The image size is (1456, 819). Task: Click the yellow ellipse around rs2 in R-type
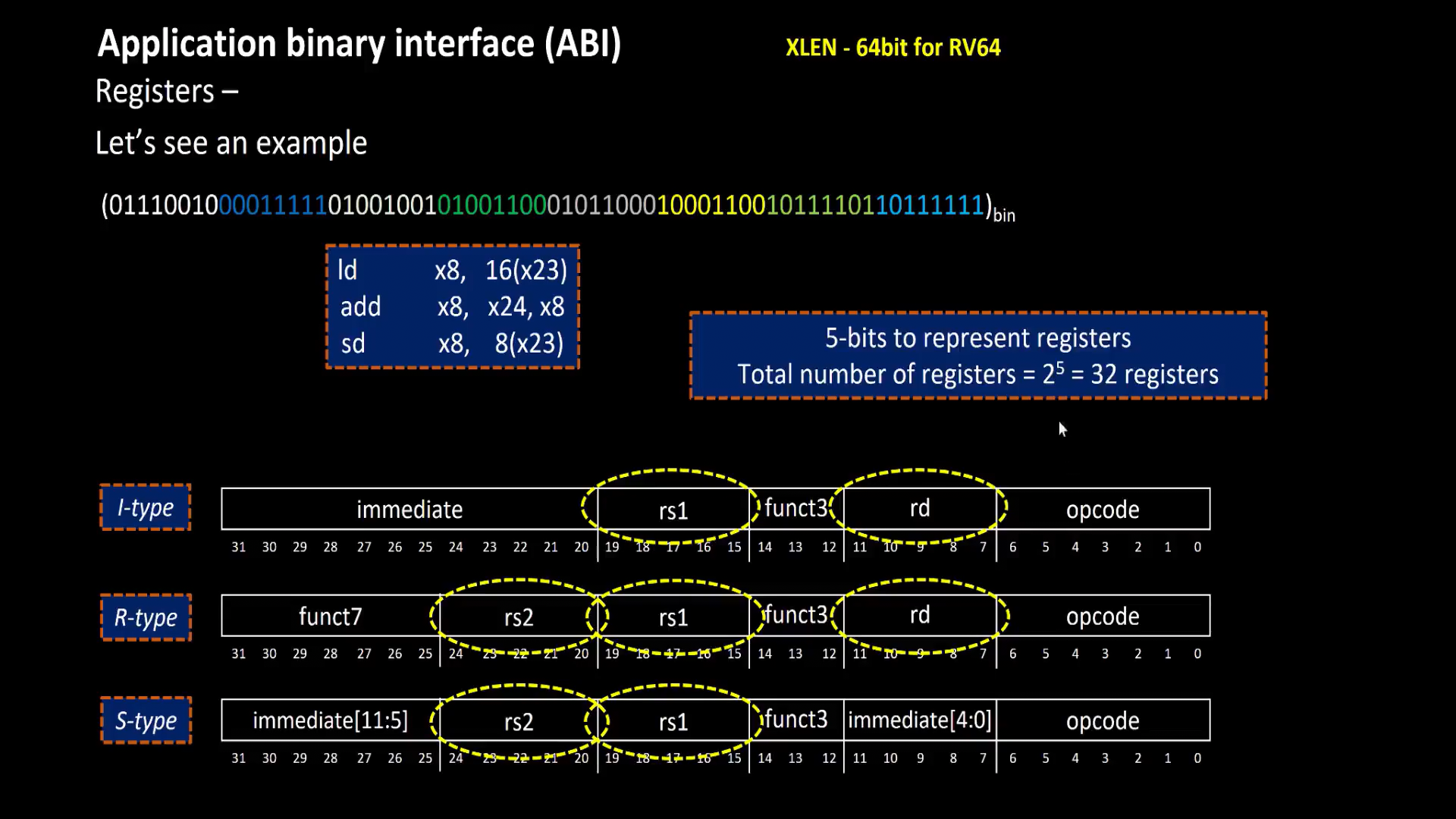(x=519, y=617)
